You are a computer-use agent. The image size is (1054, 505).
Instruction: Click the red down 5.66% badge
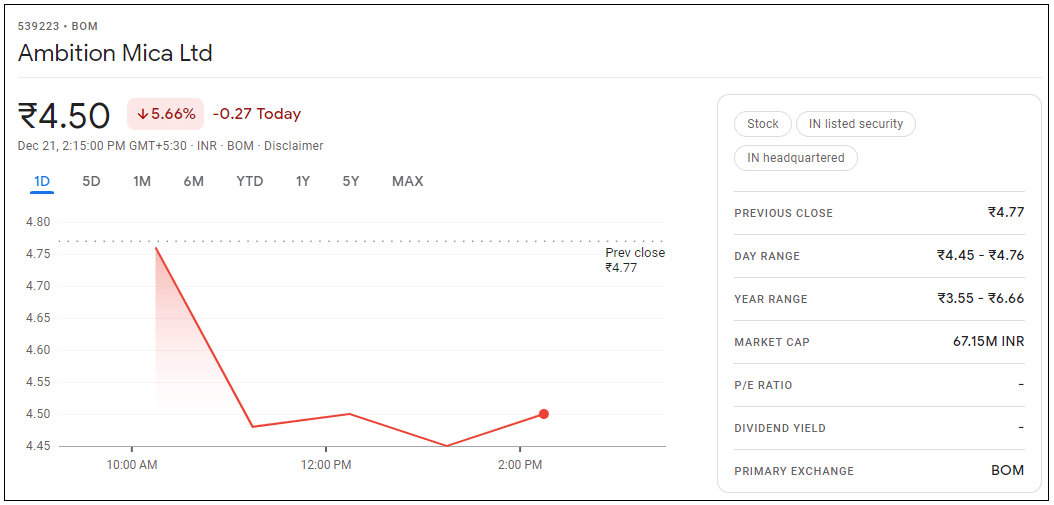tap(165, 114)
